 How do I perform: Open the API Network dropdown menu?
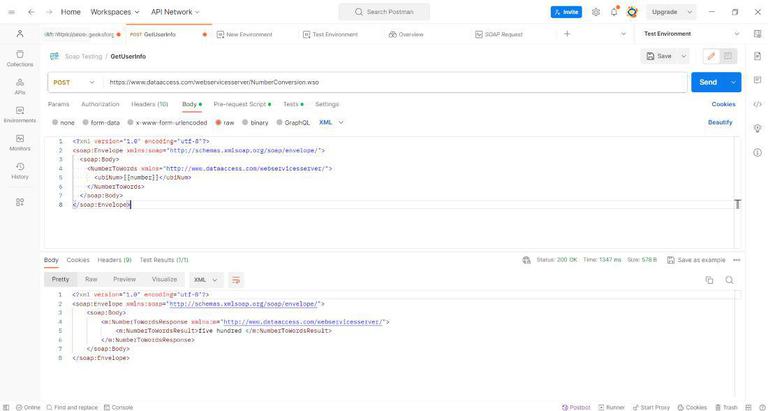tap(175, 12)
